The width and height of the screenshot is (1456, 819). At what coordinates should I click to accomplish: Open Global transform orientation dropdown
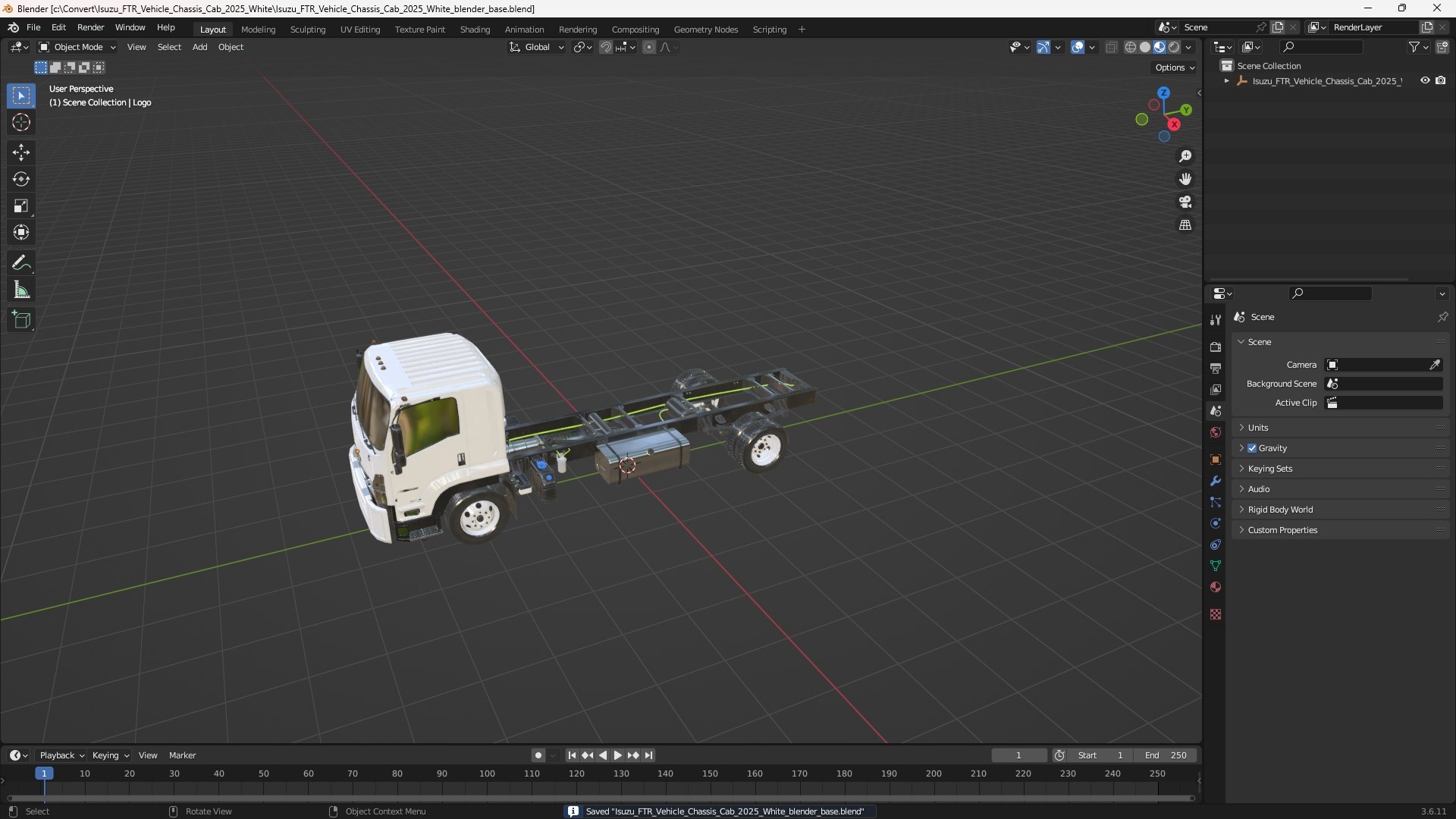[x=537, y=47]
